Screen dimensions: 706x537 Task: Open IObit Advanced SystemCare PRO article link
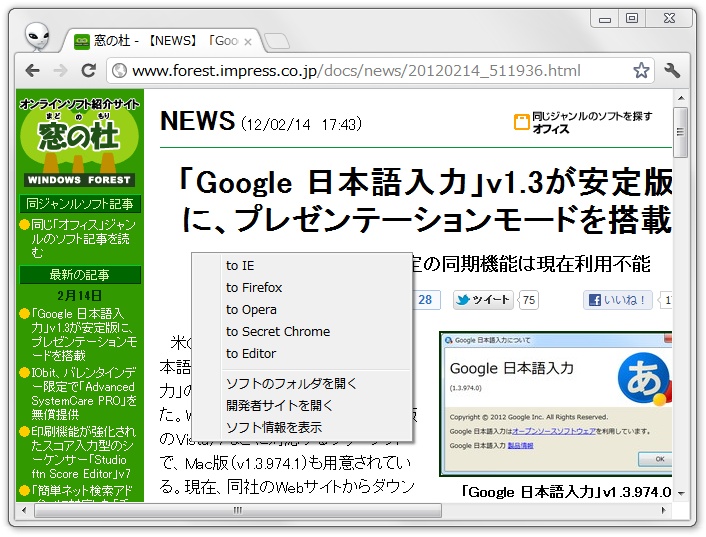83,393
